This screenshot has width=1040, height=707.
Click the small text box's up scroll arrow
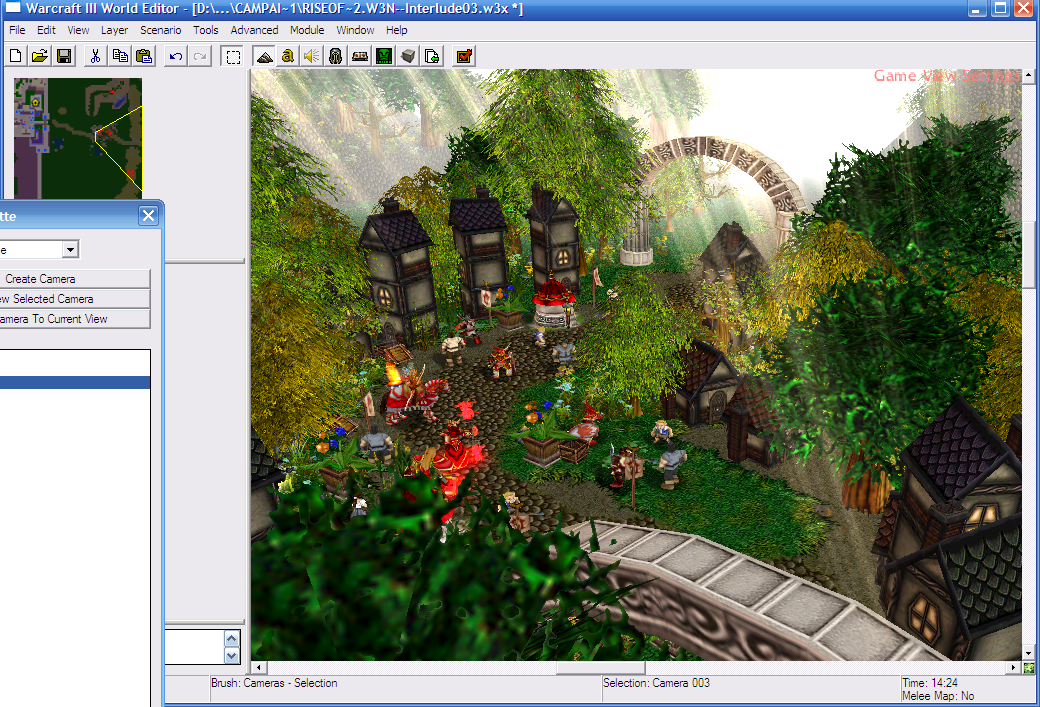tap(231, 639)
